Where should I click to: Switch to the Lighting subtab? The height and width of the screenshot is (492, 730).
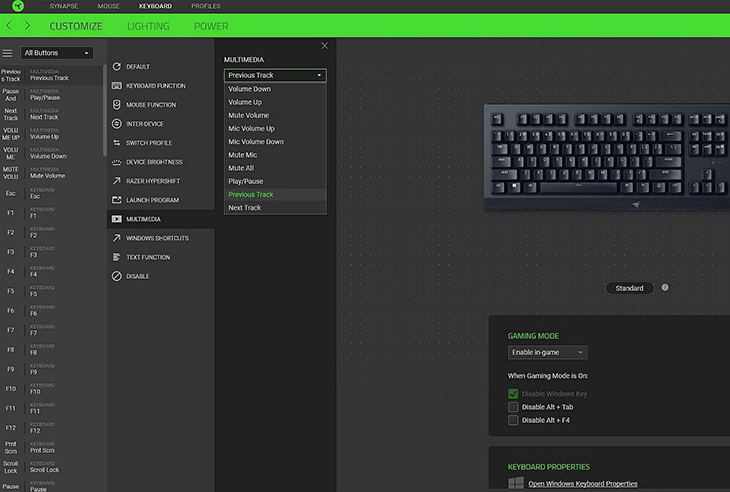[148, 26]
